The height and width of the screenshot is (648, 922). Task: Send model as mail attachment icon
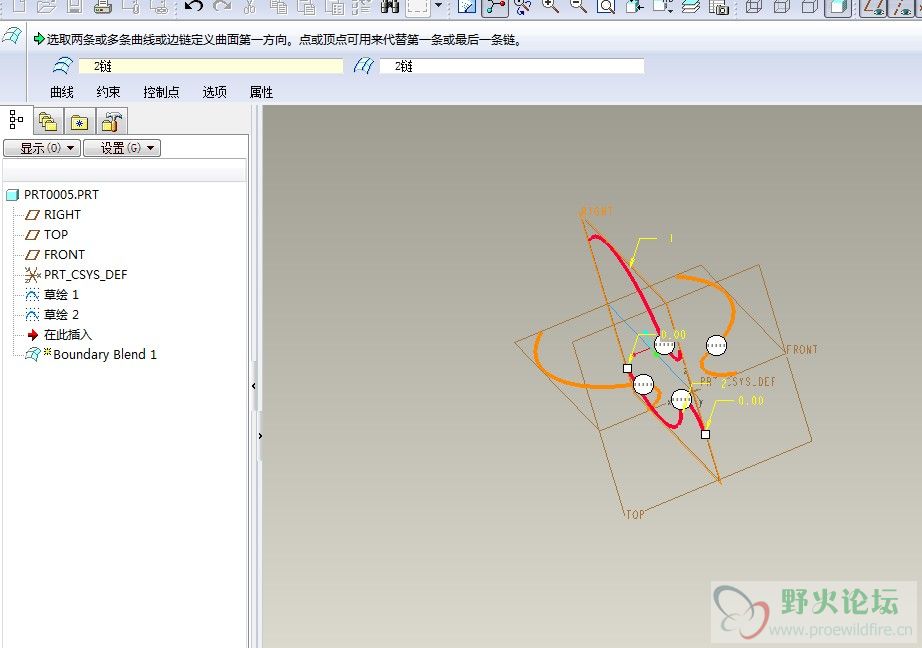131,6
